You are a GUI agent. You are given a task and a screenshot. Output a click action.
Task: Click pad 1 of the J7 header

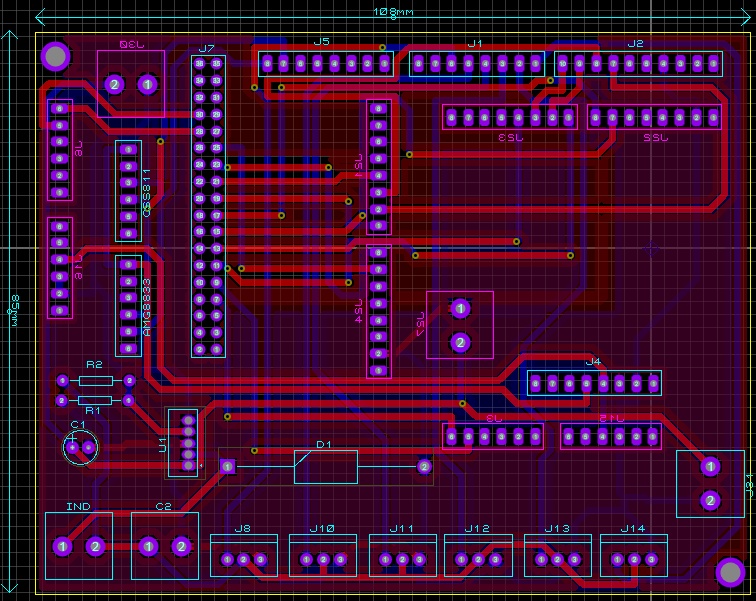pos(216,349)
